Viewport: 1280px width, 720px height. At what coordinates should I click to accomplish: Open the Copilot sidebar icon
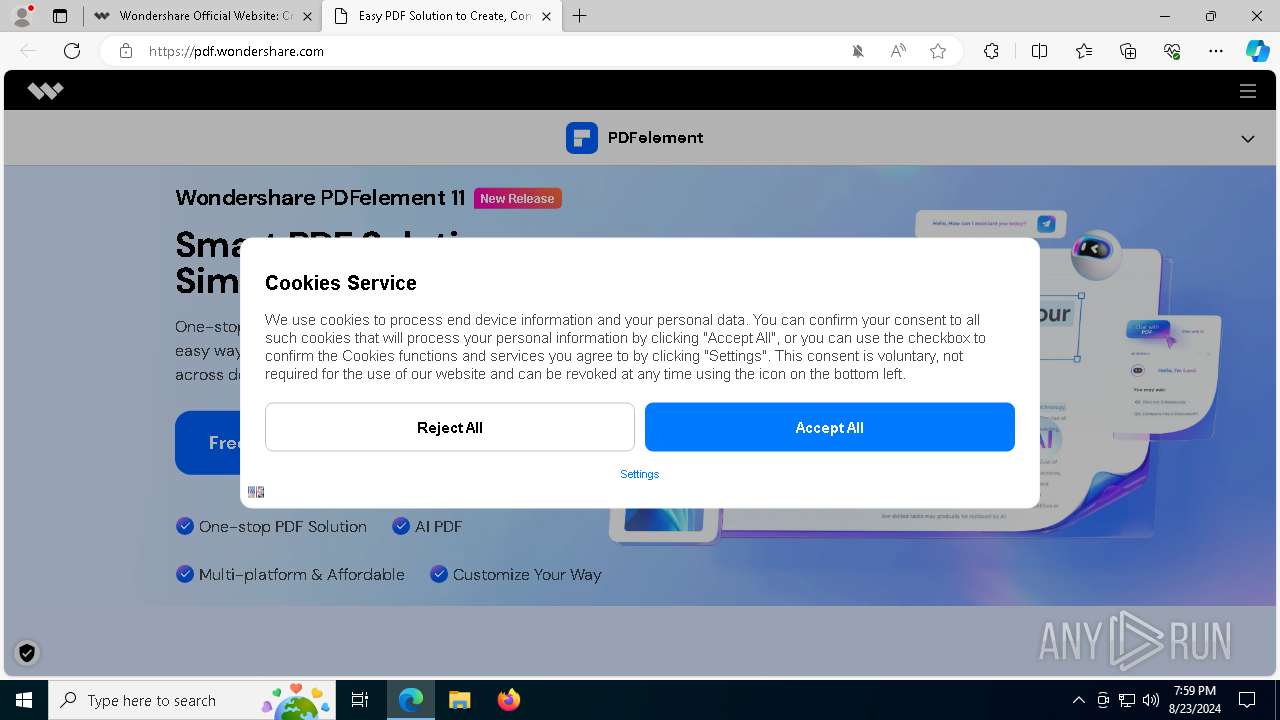(1257, 51)
